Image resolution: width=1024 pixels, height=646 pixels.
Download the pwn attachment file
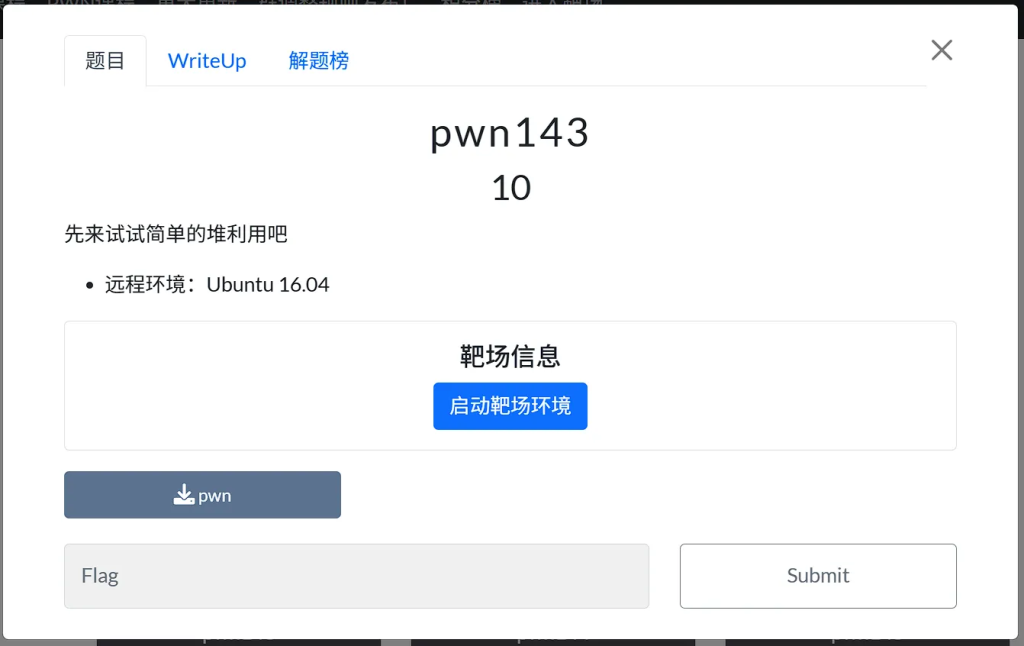click(x=202, y=494)
